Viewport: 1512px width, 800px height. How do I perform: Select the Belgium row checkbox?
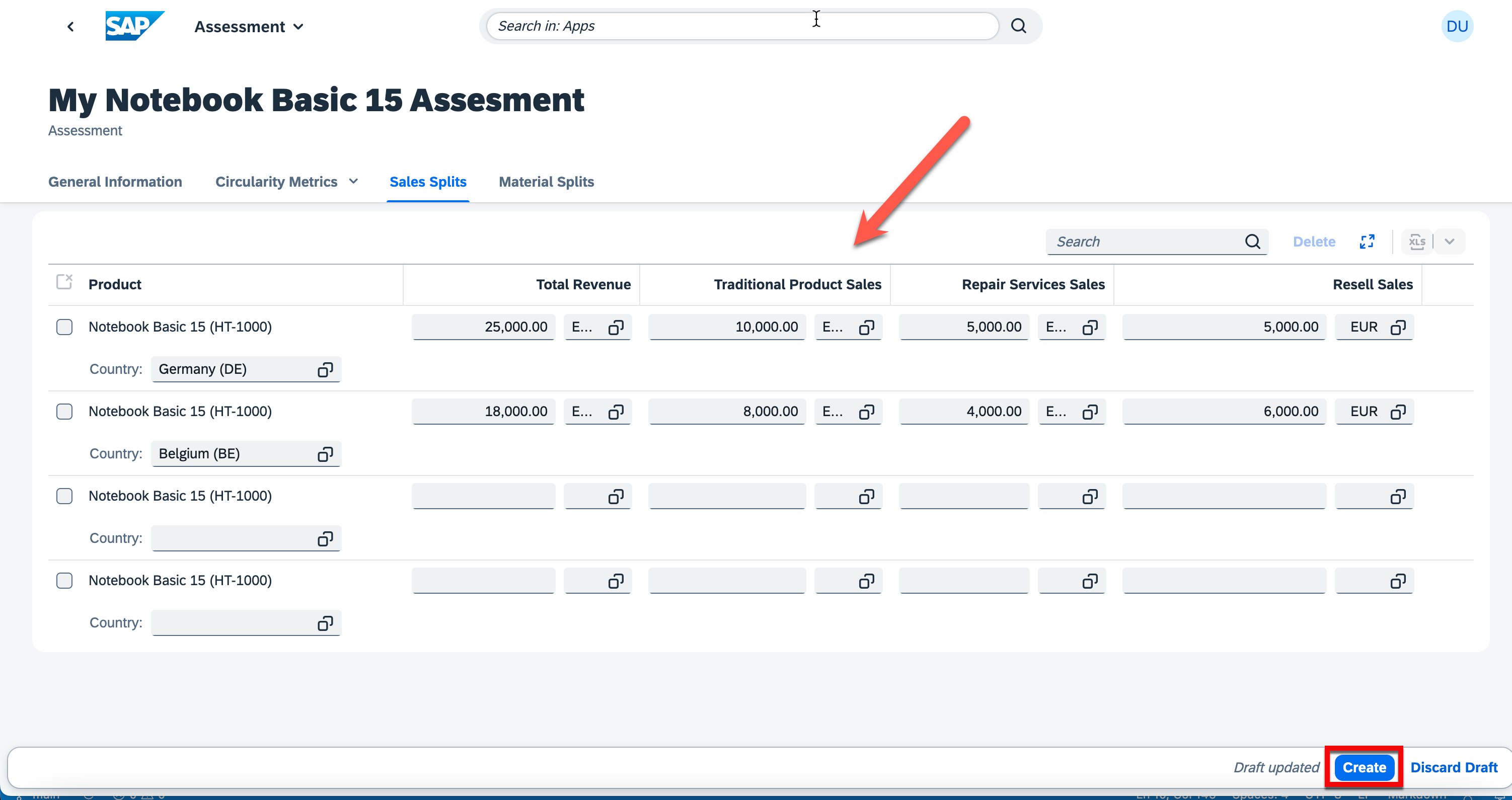(x=64, y=412)
